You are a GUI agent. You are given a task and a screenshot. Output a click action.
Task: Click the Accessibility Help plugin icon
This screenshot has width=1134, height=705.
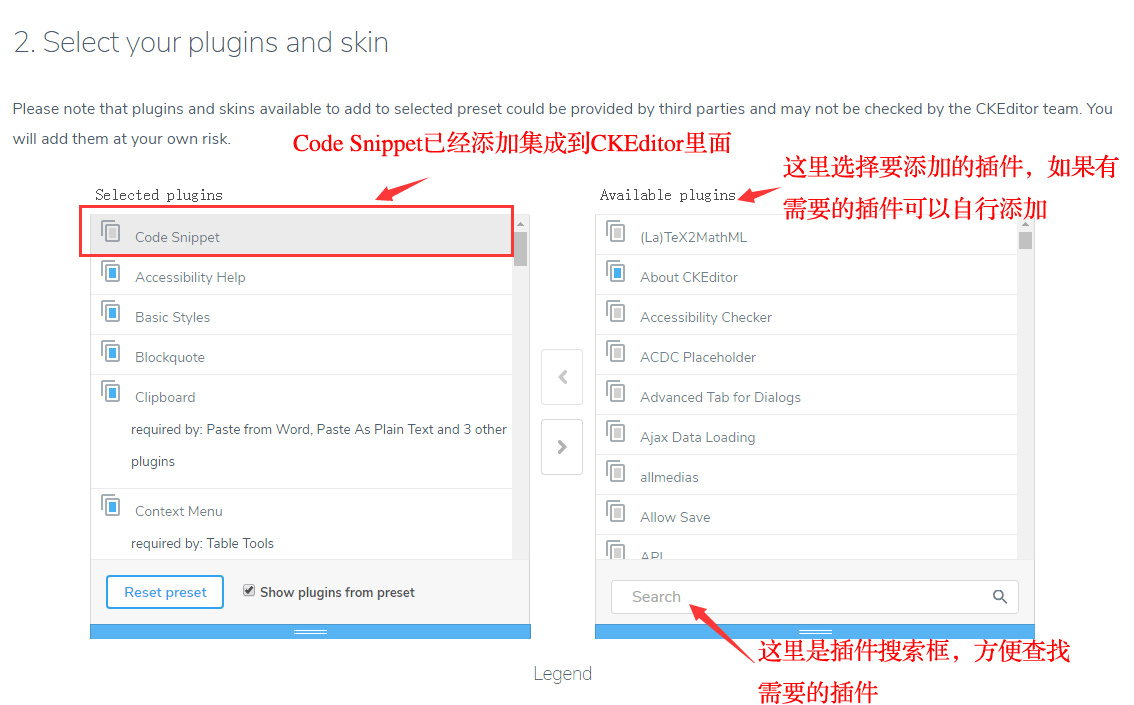click(111, 271)
